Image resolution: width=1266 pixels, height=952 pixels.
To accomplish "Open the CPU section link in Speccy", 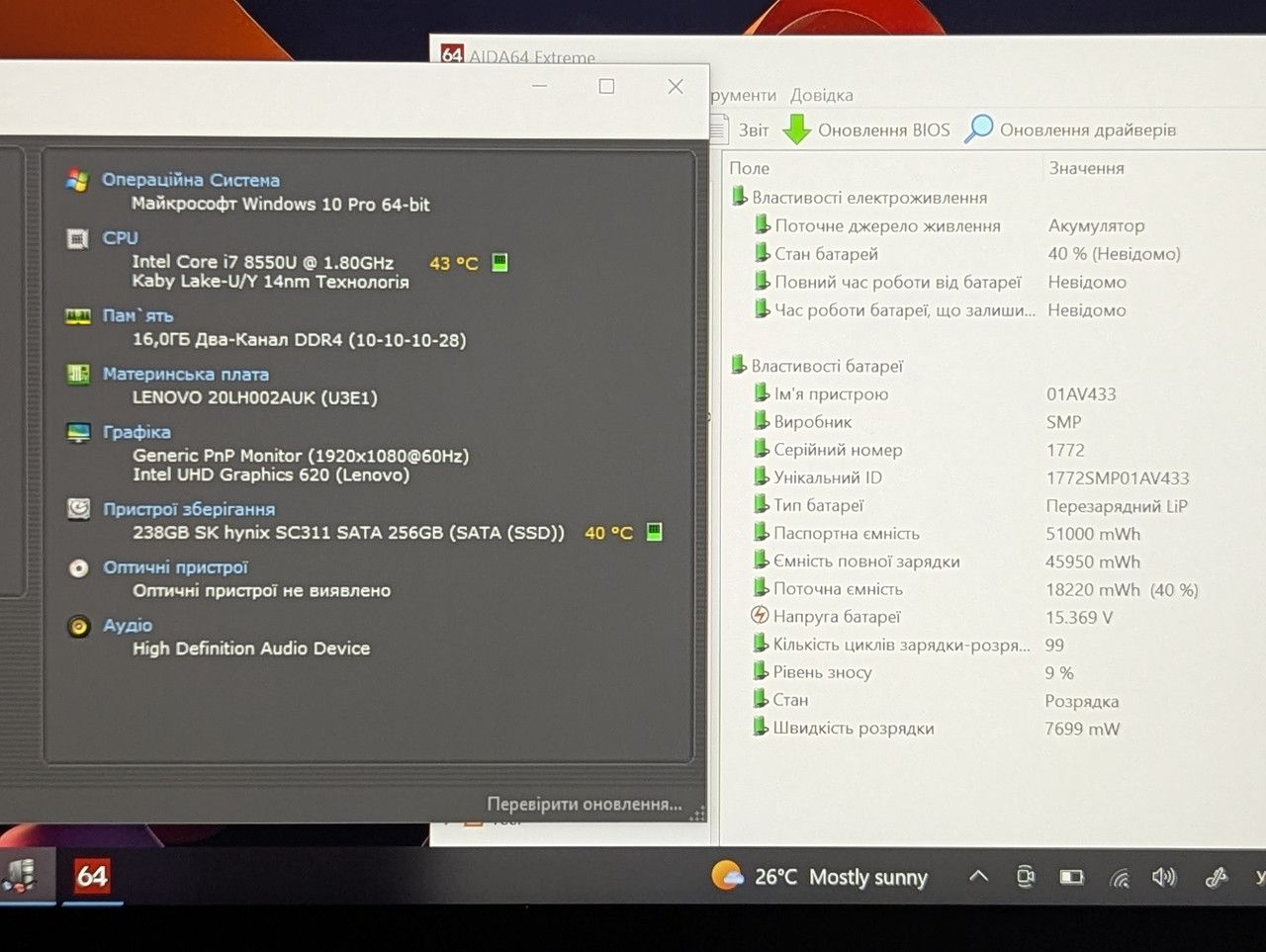I will click(x=121, y=238).
